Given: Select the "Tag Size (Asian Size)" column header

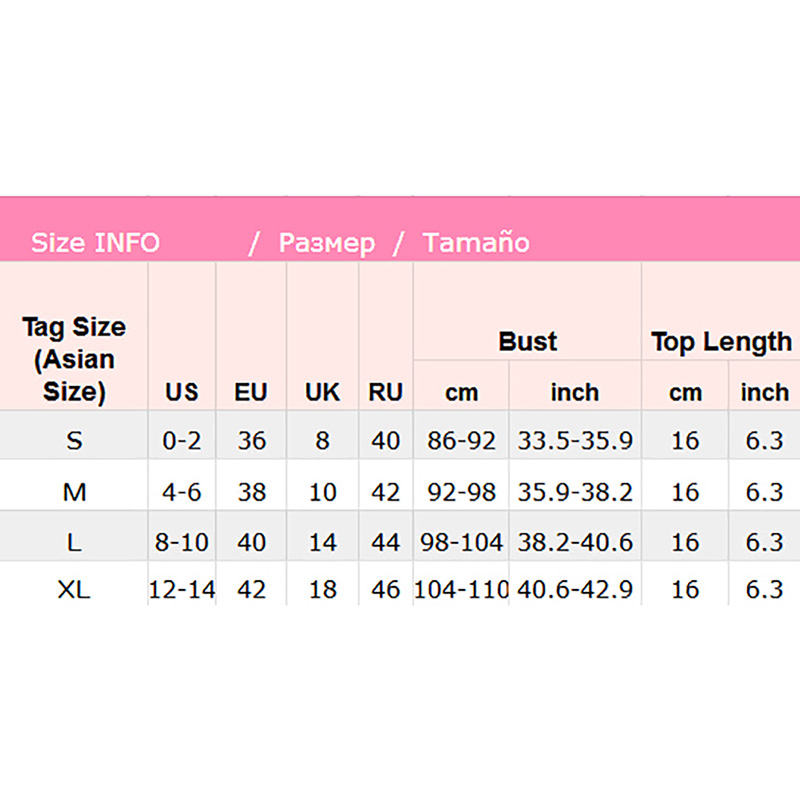Looking at the screenshot, I should pyautogui.click(x=74, y=359).
